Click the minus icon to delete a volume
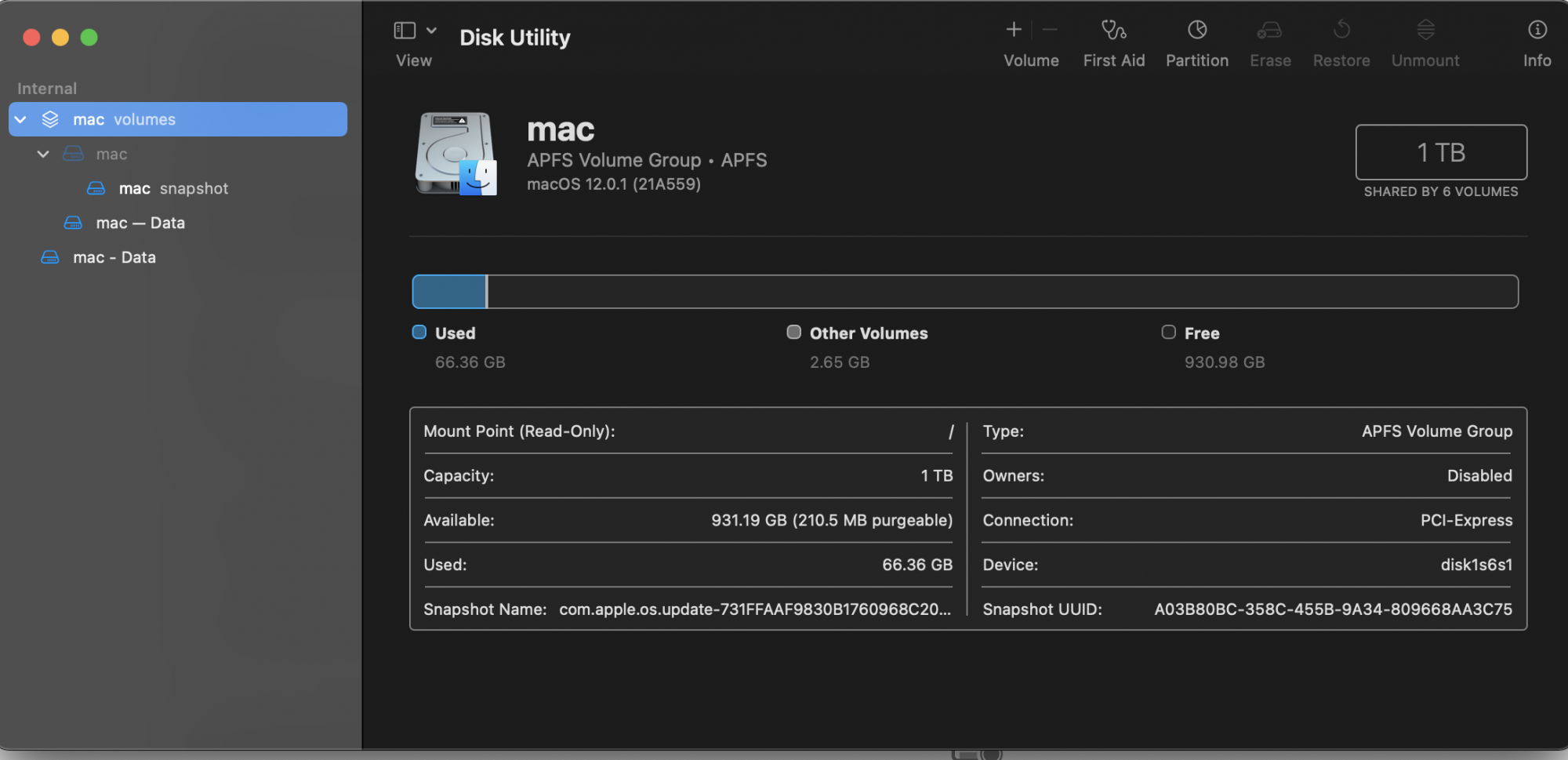1568x760 pixels. (x=1051, y=30)
